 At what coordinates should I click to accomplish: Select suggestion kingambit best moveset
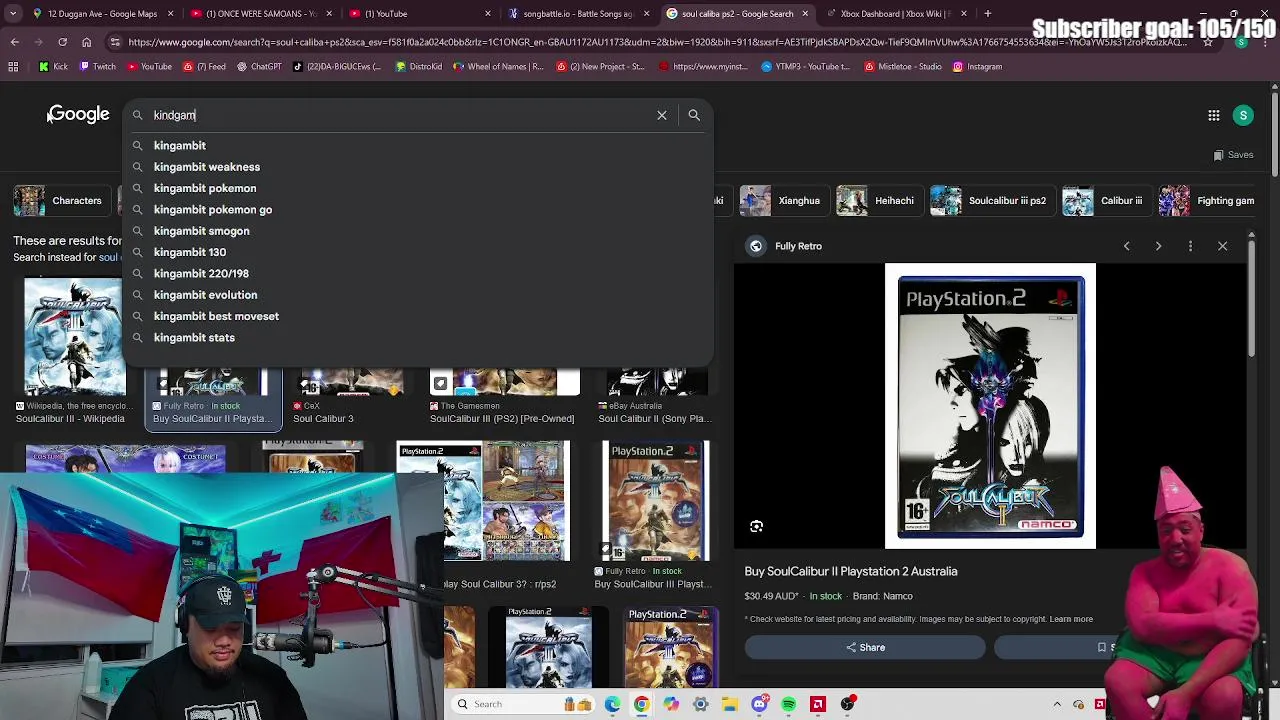click(216, 316)
